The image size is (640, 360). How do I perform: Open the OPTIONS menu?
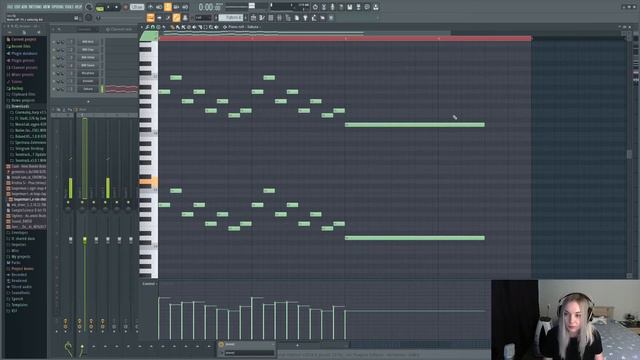58,7
